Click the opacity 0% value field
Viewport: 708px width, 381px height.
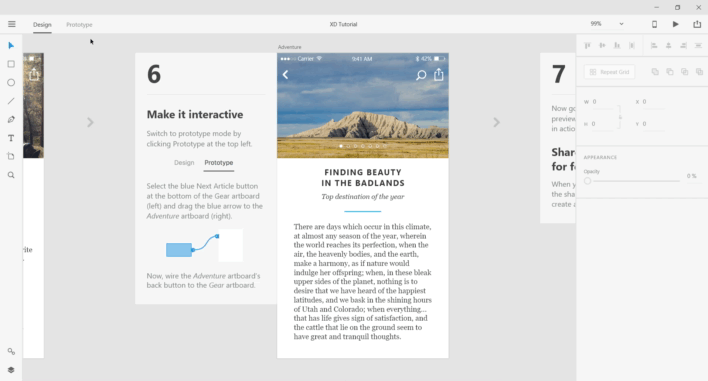coord(692,176)
